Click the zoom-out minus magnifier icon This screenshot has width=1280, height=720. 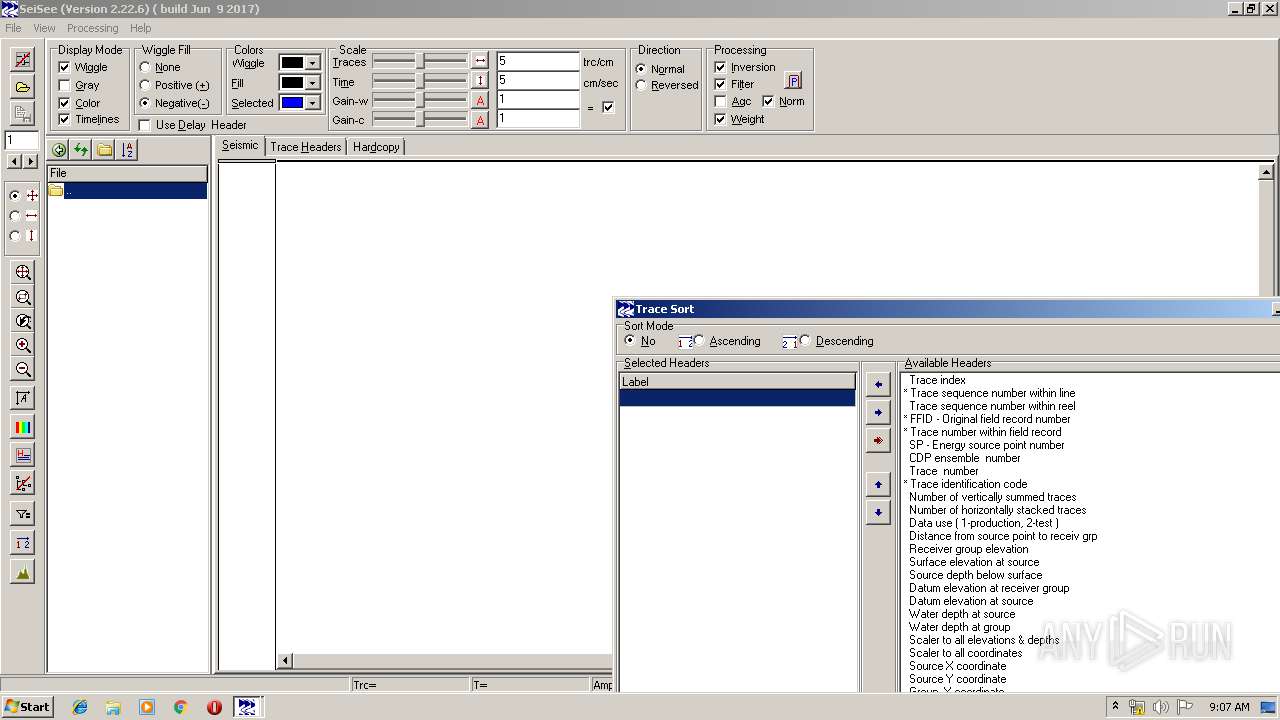tap(23, 369)
